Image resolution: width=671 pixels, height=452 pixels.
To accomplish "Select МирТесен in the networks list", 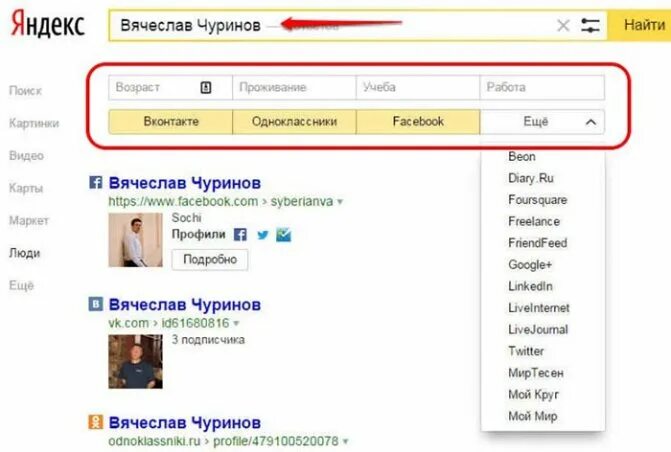I will 536,373.
